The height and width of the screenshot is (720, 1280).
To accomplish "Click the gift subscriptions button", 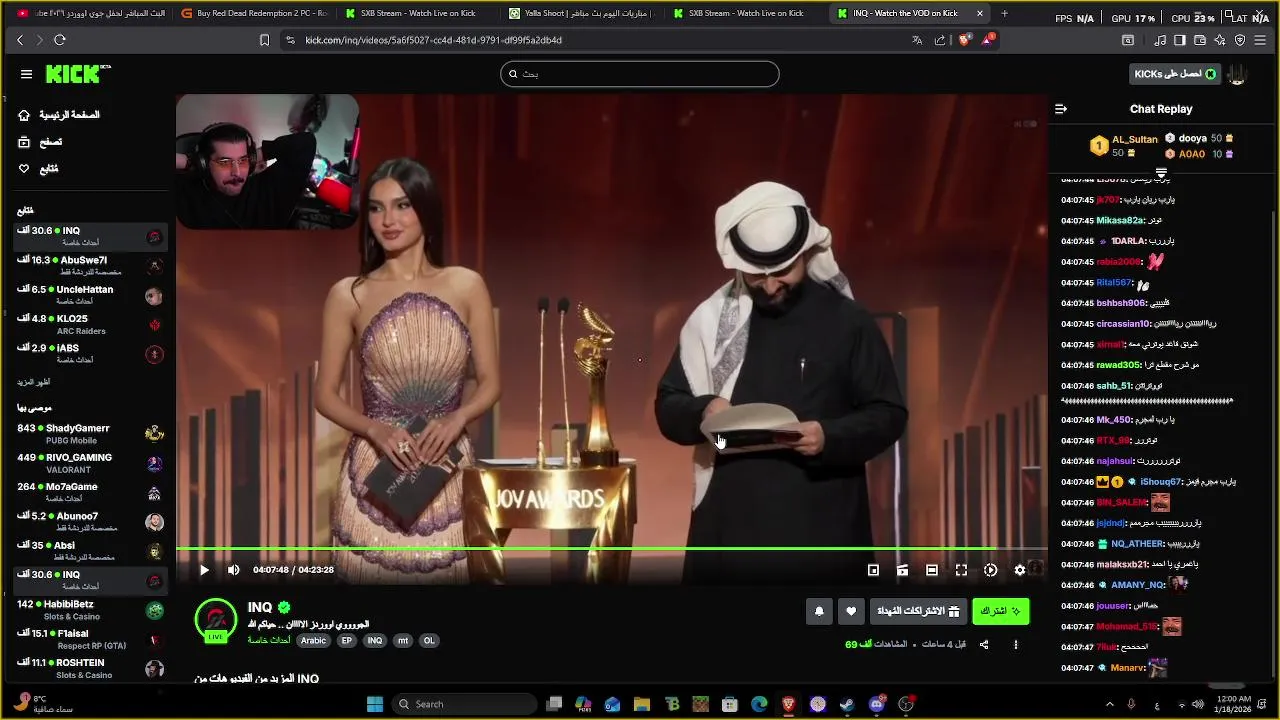I will [918, 611].
